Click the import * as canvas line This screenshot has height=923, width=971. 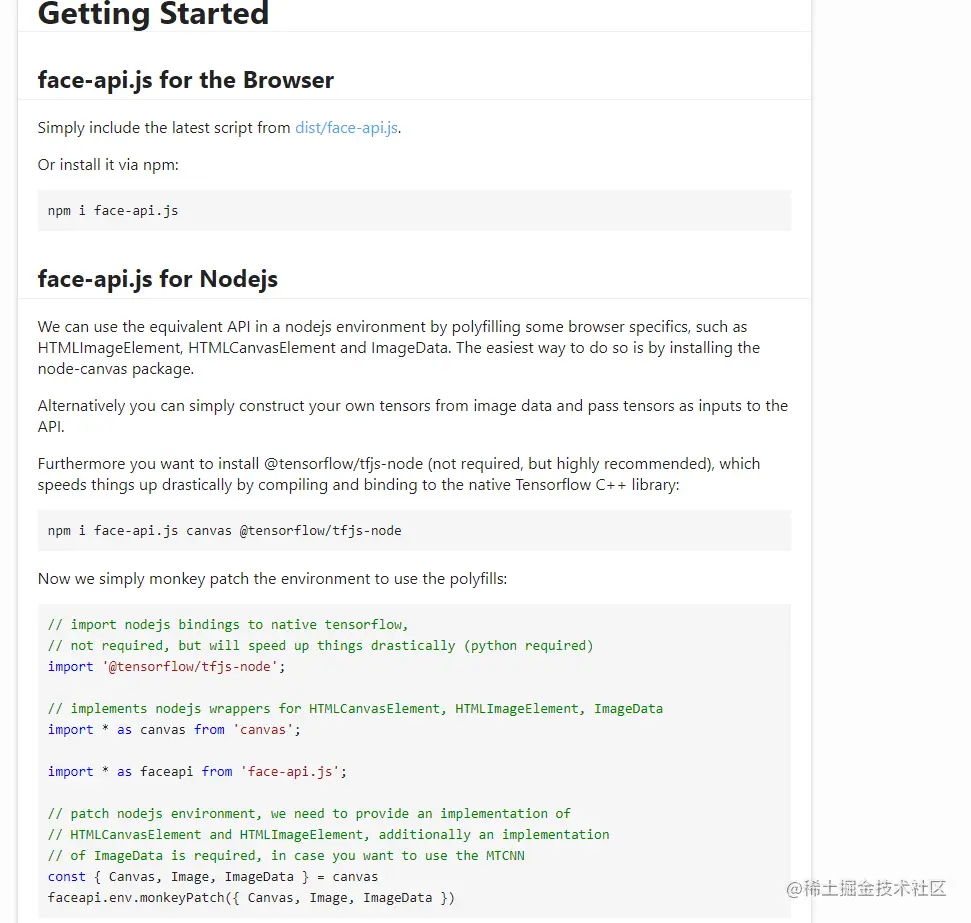[x=174, y=730]
